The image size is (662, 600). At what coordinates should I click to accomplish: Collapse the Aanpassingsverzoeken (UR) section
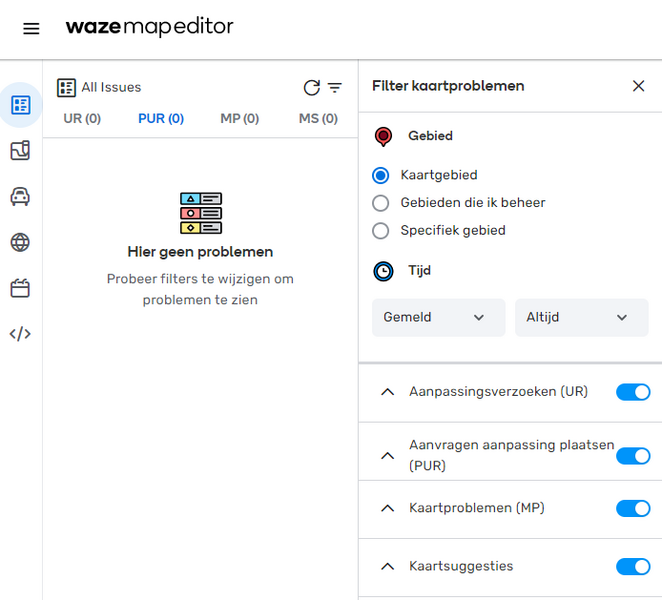coord(388,392)
